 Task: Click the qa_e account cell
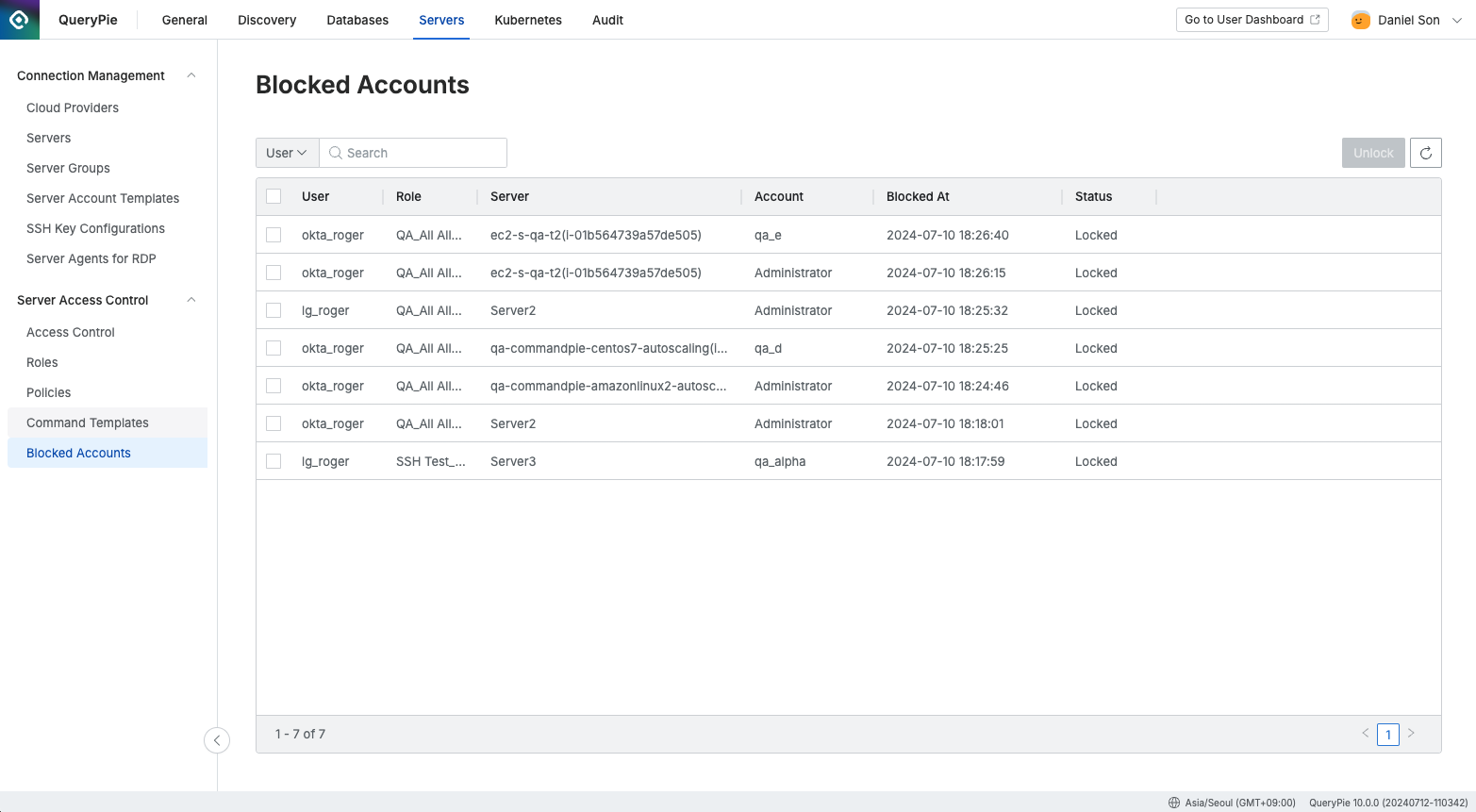[768, 235]
